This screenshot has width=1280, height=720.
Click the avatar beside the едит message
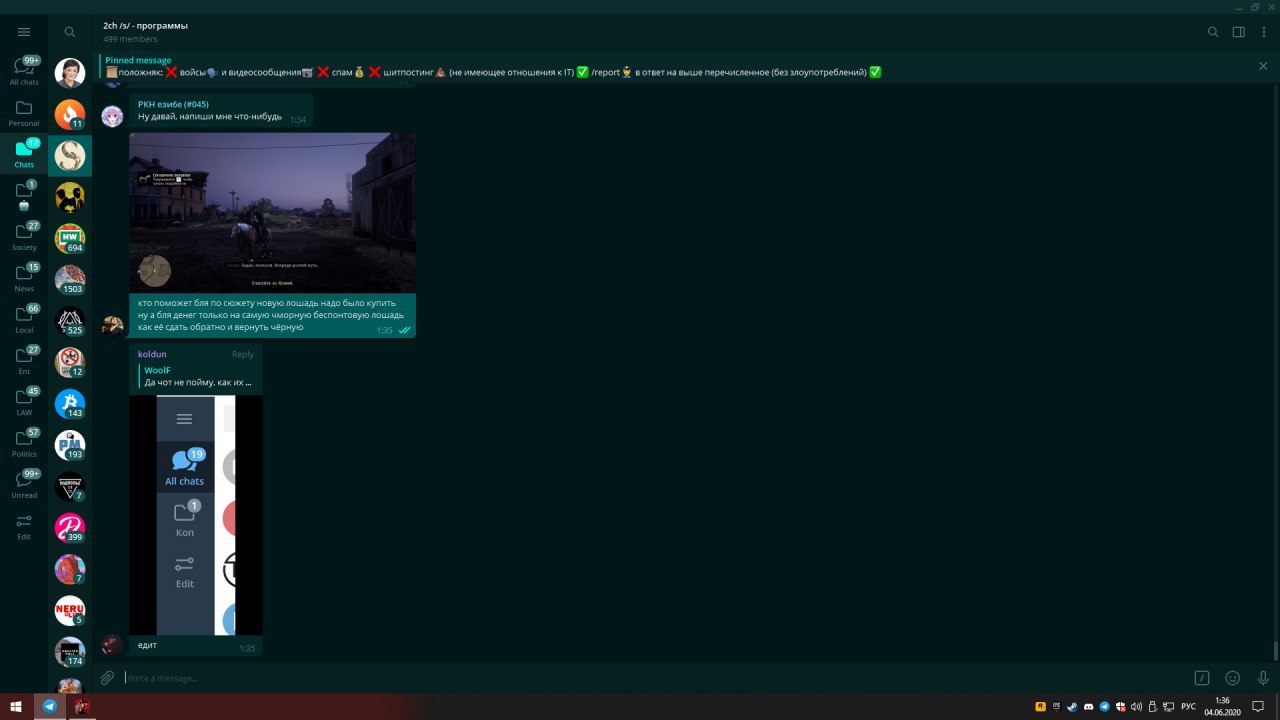(113, 644)
